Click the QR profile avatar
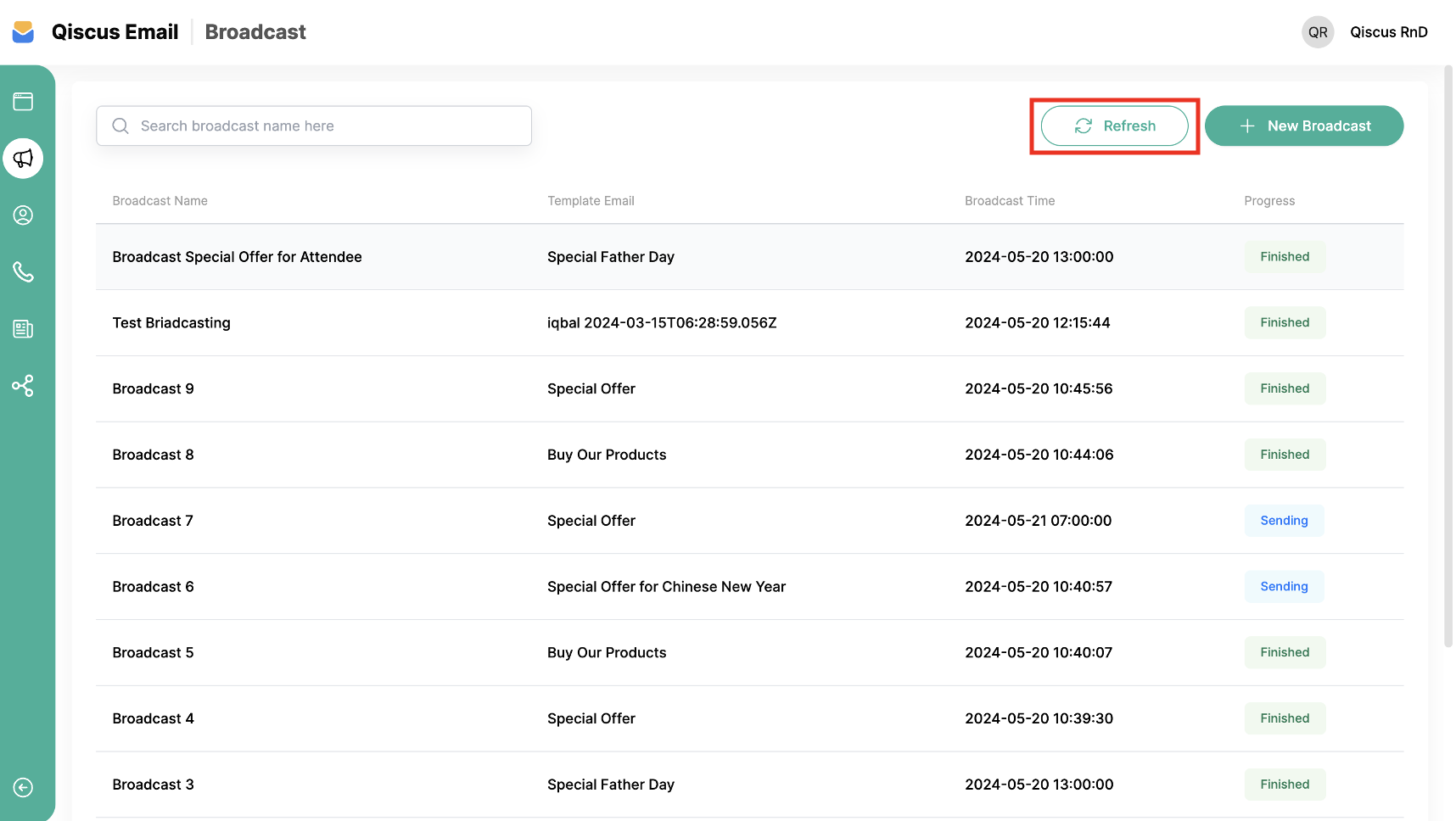Image resolution: width=1456 pixels, height=821 pixels. click(x=1317, y=32)
